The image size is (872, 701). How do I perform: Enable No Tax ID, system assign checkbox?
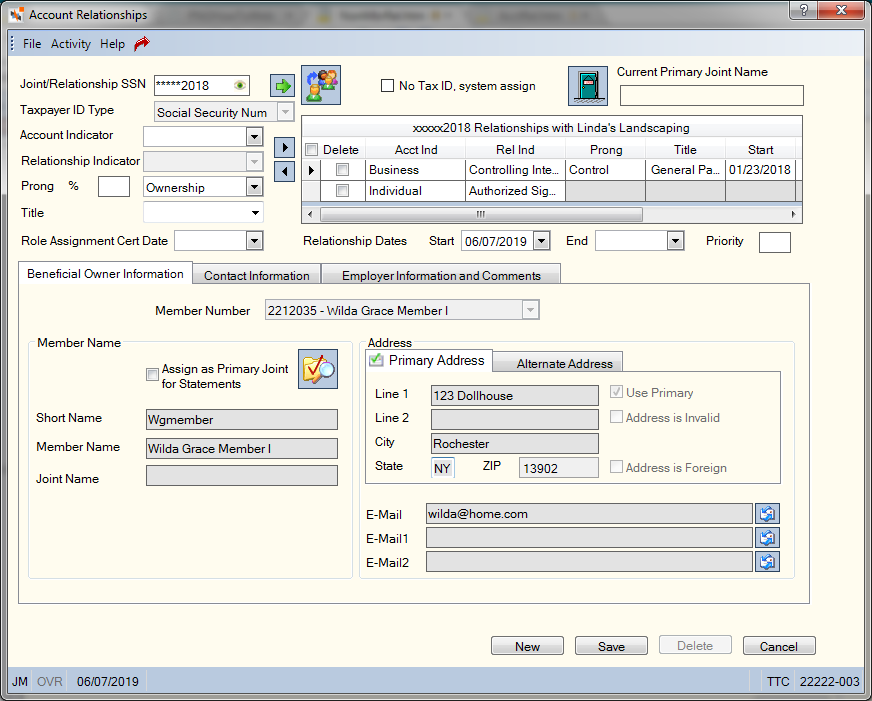point(387,86)
